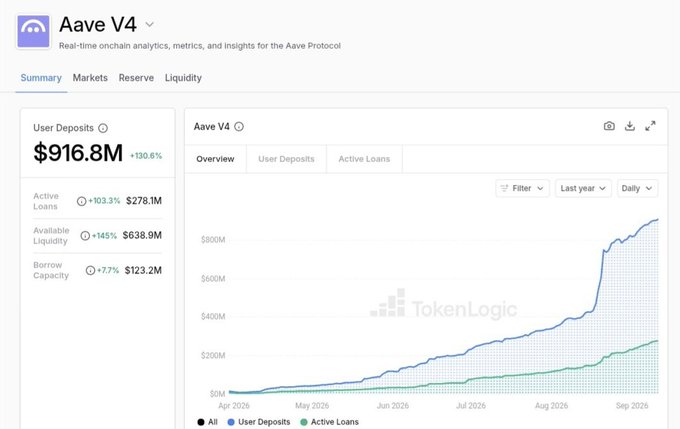Image resolution: width=680 pixels, height=429 pixels.
Task: Select the Overview chart tab
Action: pyautogui.click(x=215, y=159)
